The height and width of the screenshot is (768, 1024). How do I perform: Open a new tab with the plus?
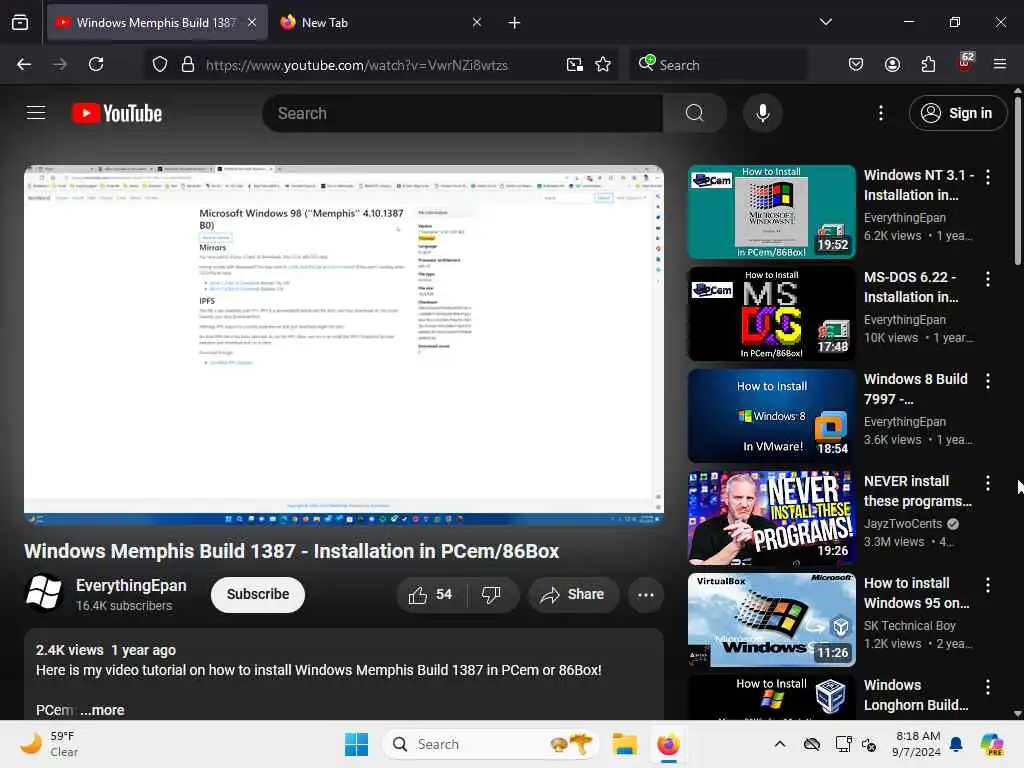[515, 23]
